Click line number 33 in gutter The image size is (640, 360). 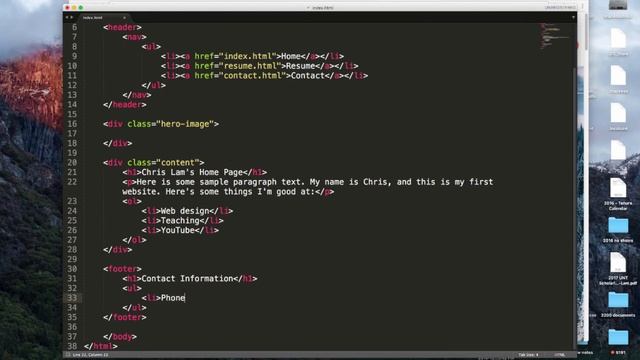72,298
